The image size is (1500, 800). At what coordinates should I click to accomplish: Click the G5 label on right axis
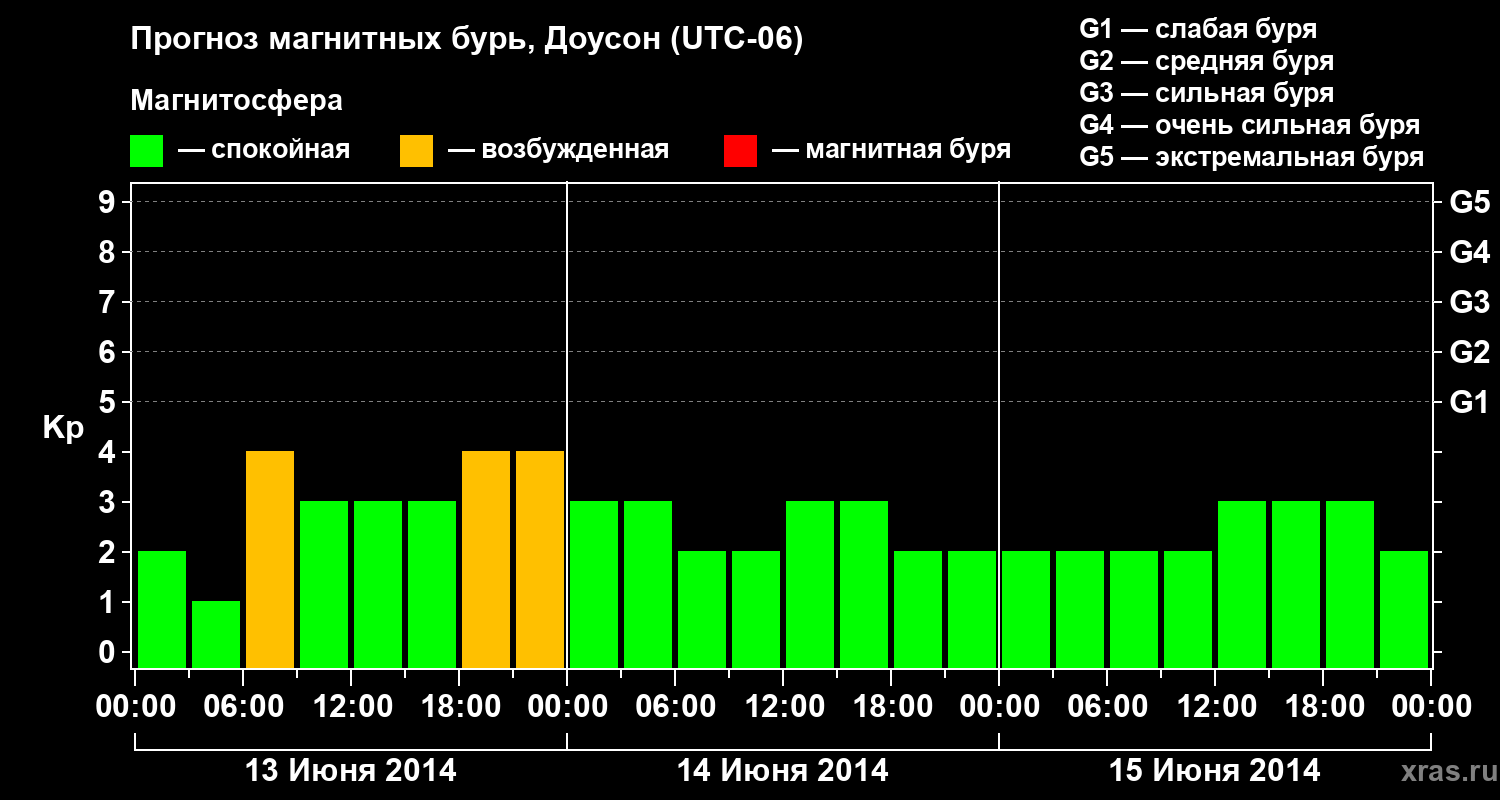click(1469, 202)
